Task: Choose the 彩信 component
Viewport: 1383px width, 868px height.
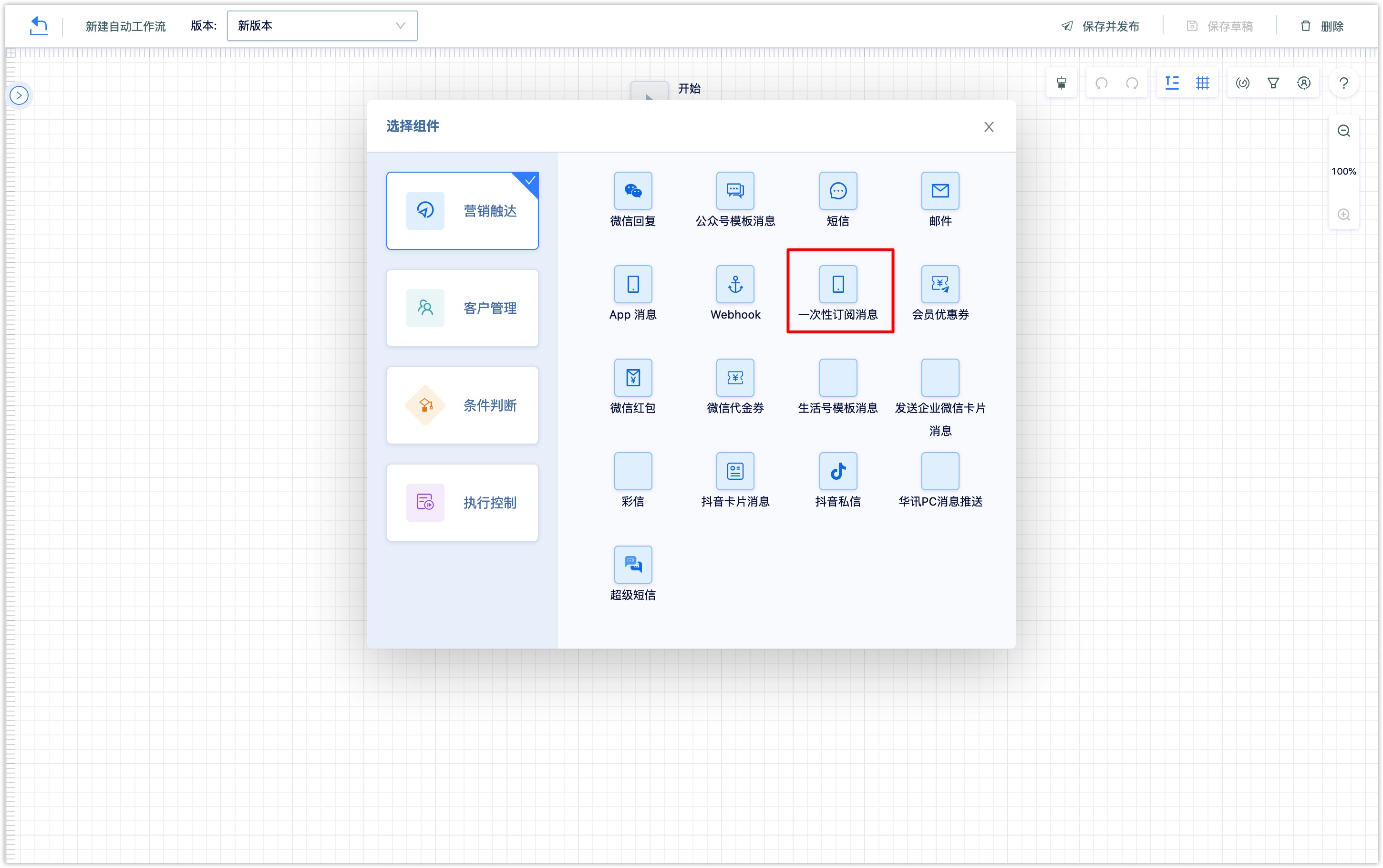Action: click(633, 481)
